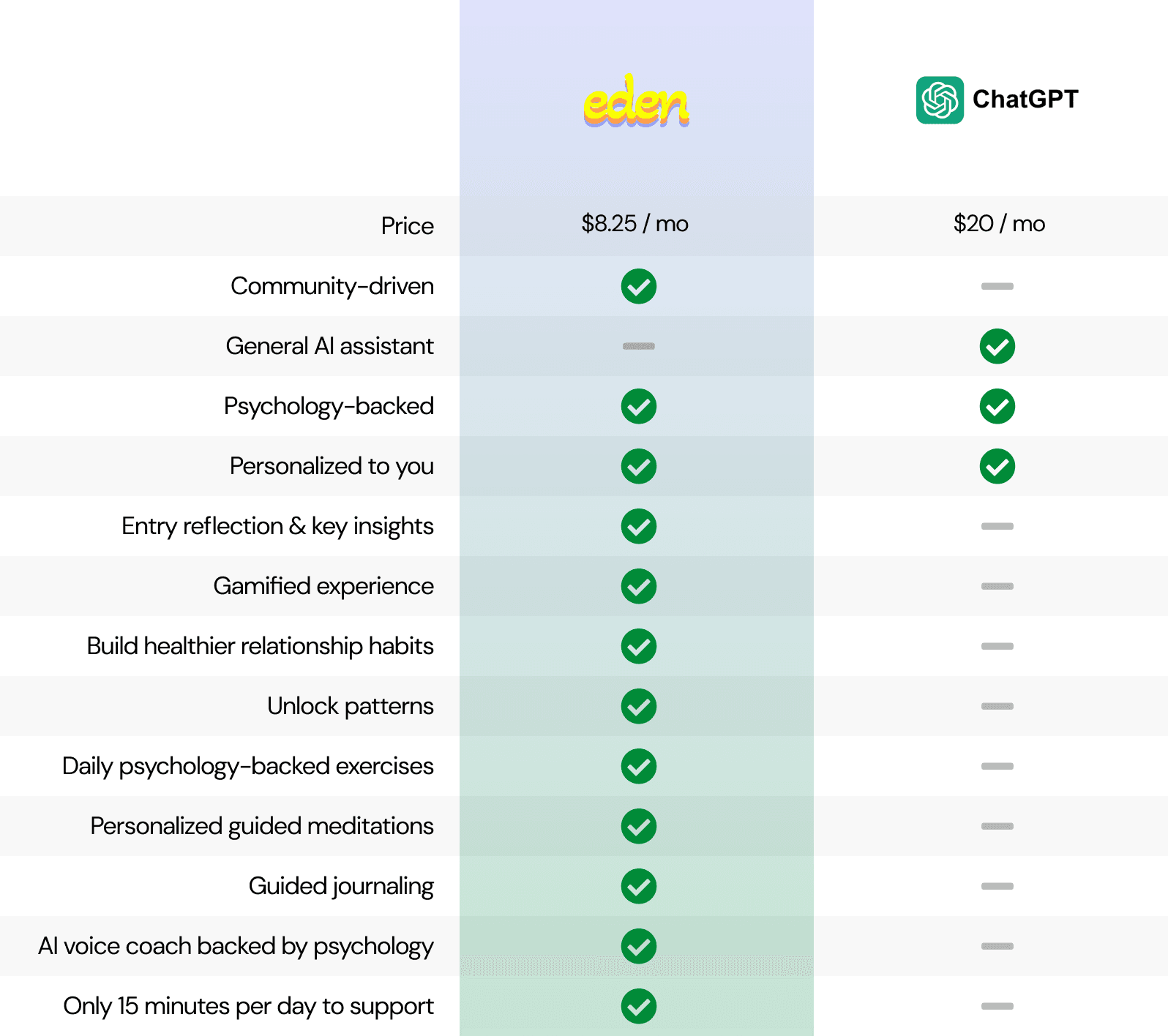
Task: Click ChatGPT's Psychology-backed checkmark
Action: pyautogui.click(x=997, y=406)
